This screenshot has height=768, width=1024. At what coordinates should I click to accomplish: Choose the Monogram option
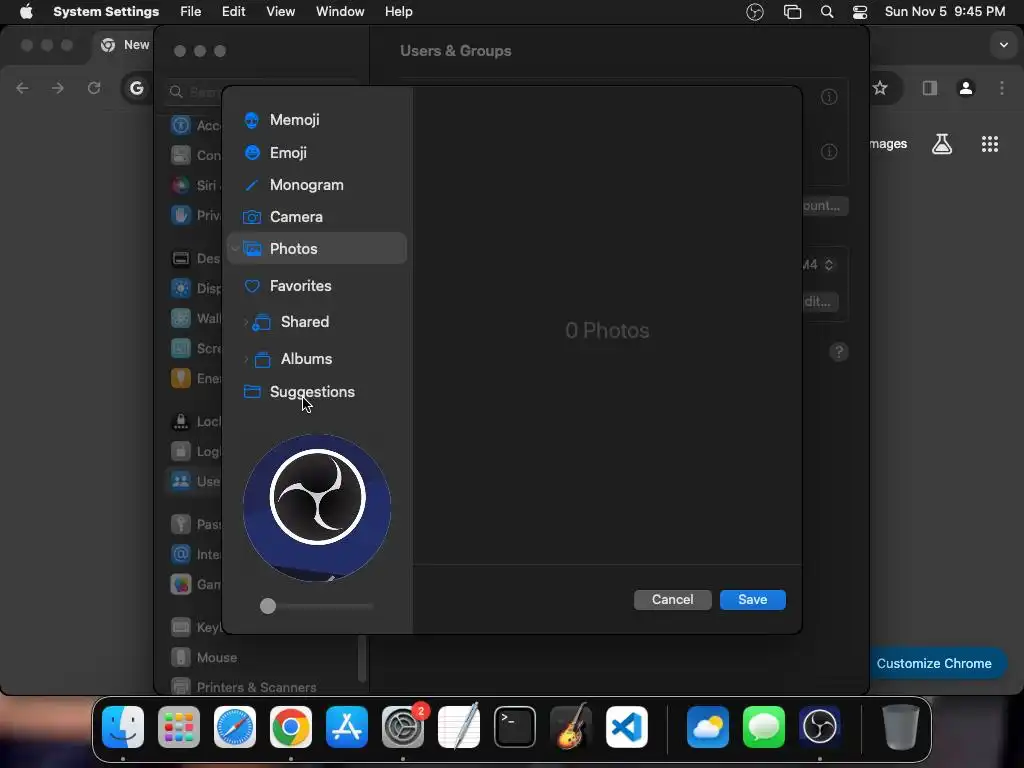pos(317,185)
